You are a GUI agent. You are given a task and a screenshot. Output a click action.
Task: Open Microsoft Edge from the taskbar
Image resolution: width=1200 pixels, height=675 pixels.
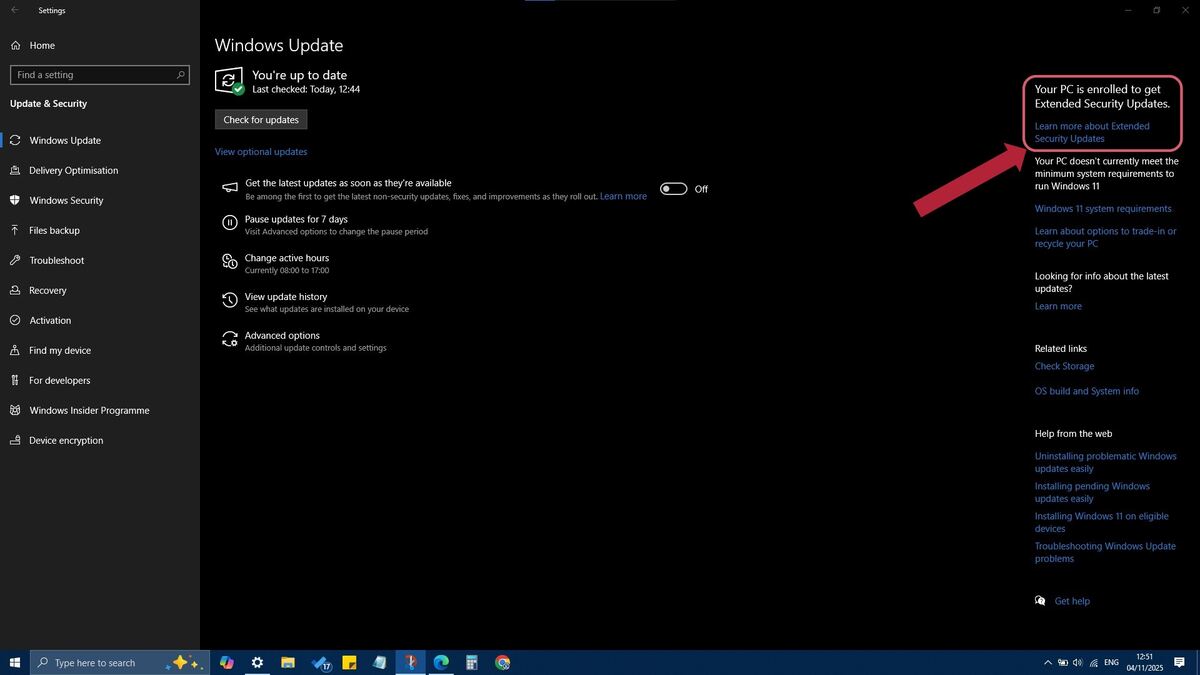pos(441,662)
